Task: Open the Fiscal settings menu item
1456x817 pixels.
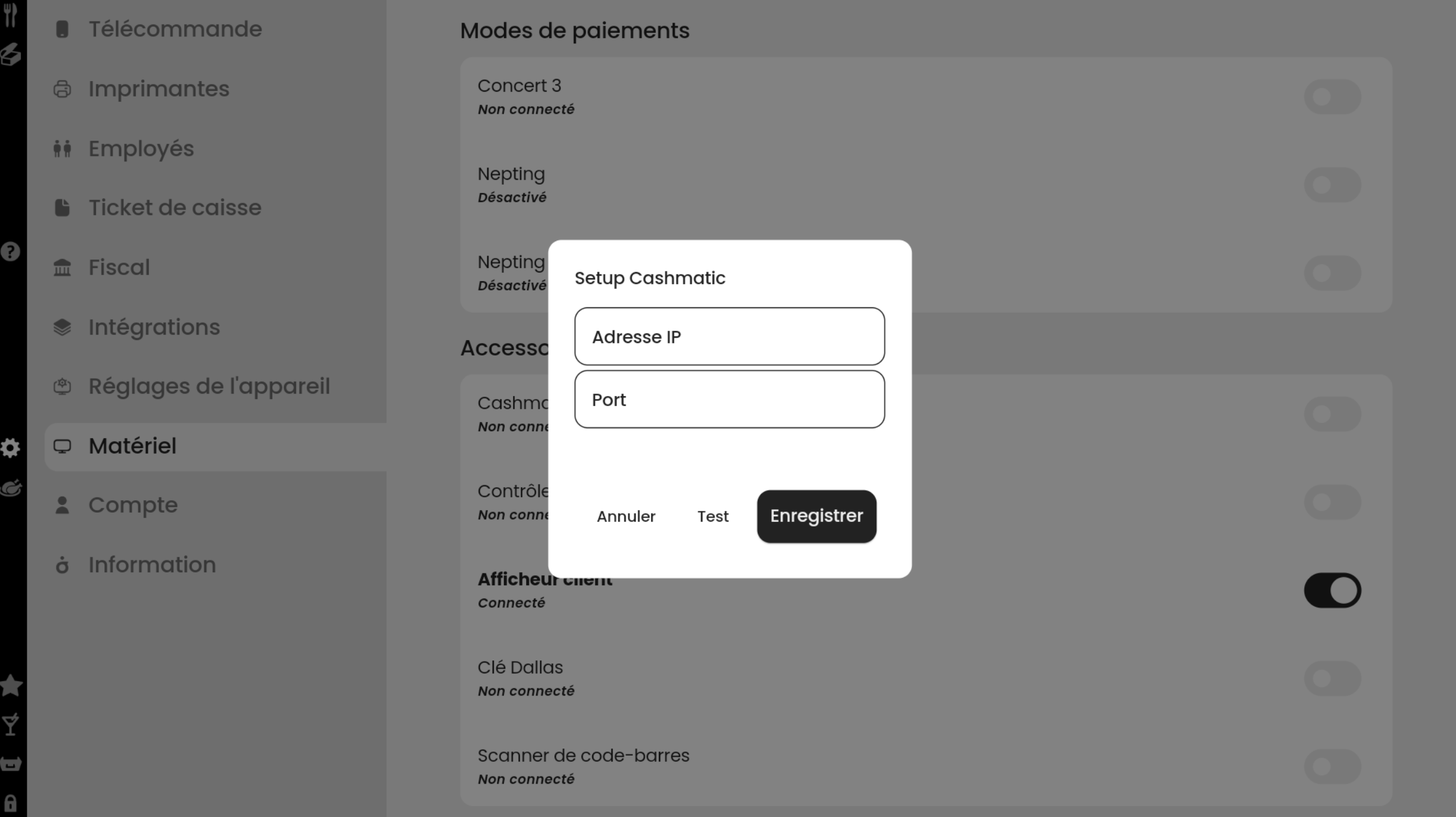Action: [119, 267]
